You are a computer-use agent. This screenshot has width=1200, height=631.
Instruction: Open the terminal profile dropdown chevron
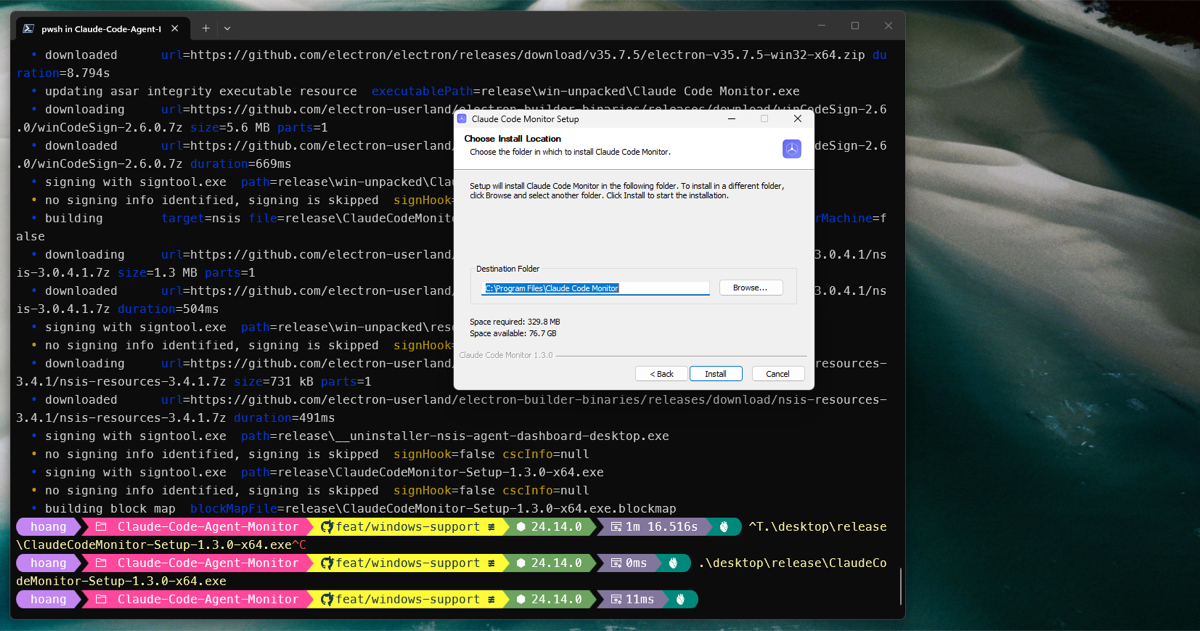pos(227,28)
